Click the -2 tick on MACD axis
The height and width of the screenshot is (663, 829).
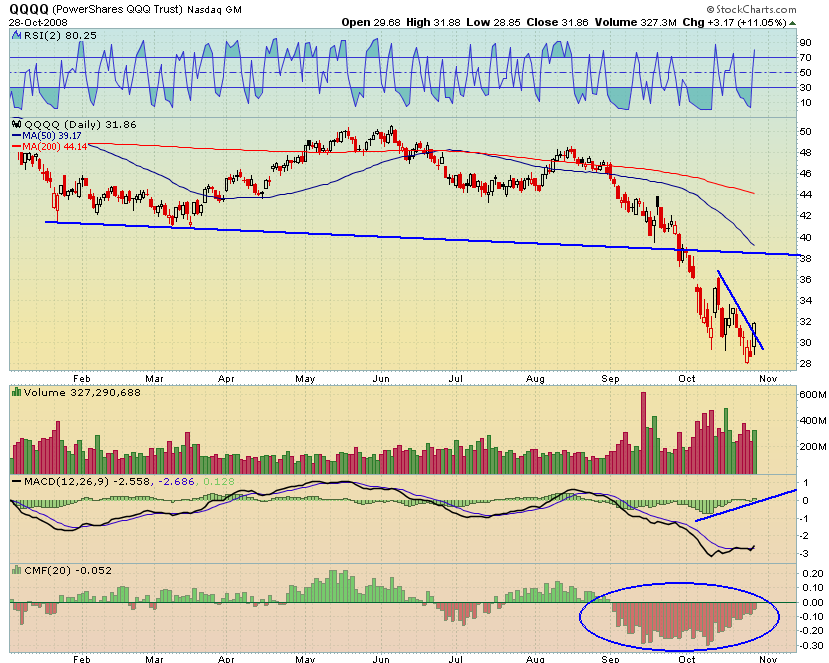(804, 536)
